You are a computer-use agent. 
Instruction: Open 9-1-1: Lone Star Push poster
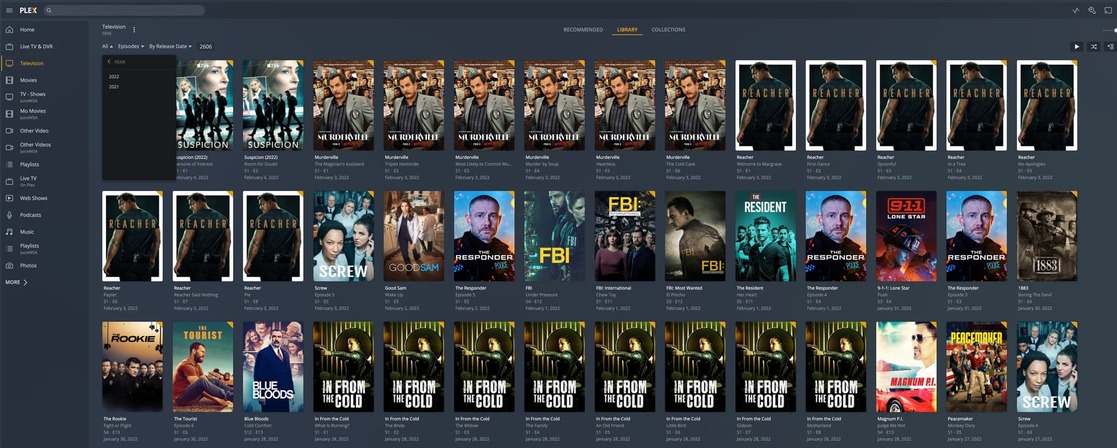906,236
